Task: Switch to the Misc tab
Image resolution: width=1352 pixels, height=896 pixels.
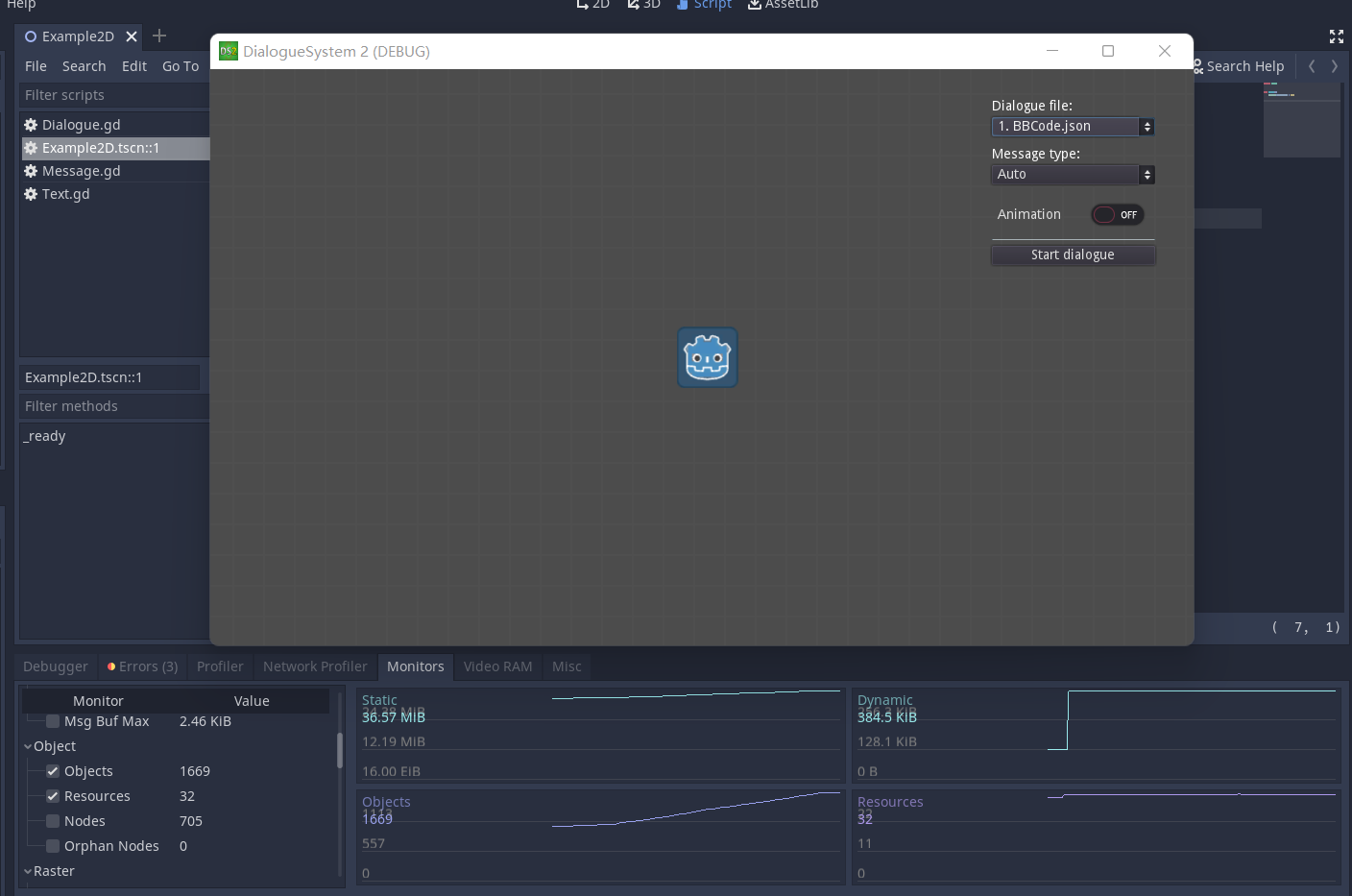Action: pyautogui.click(x=567, y=666)
